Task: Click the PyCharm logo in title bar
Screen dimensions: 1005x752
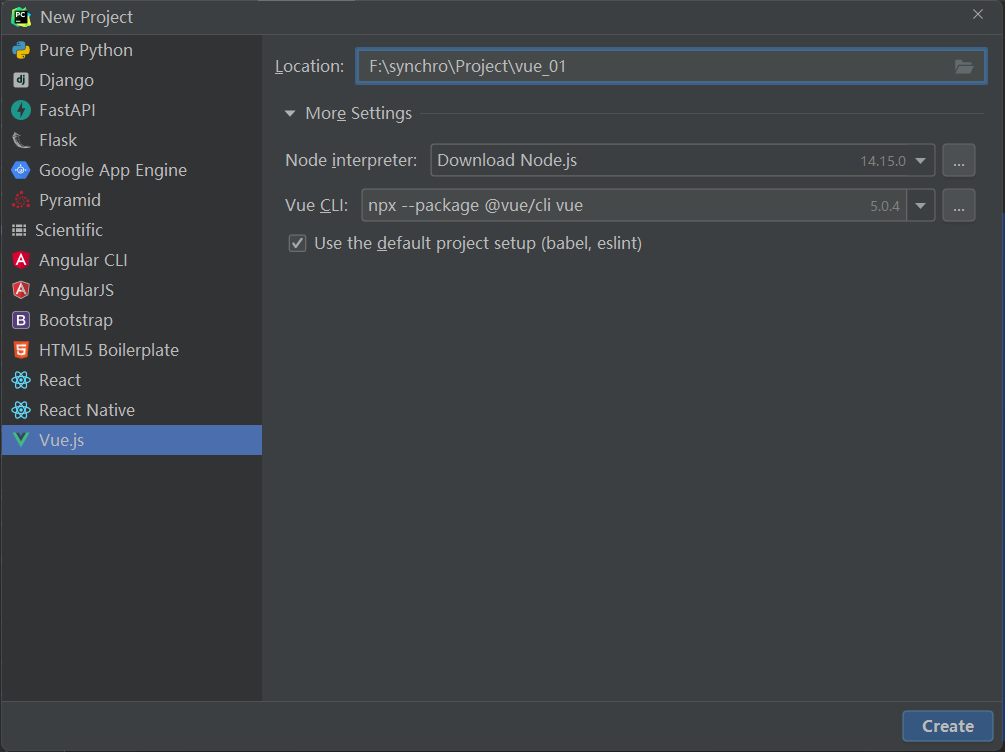Action: (x=21, y=17)
